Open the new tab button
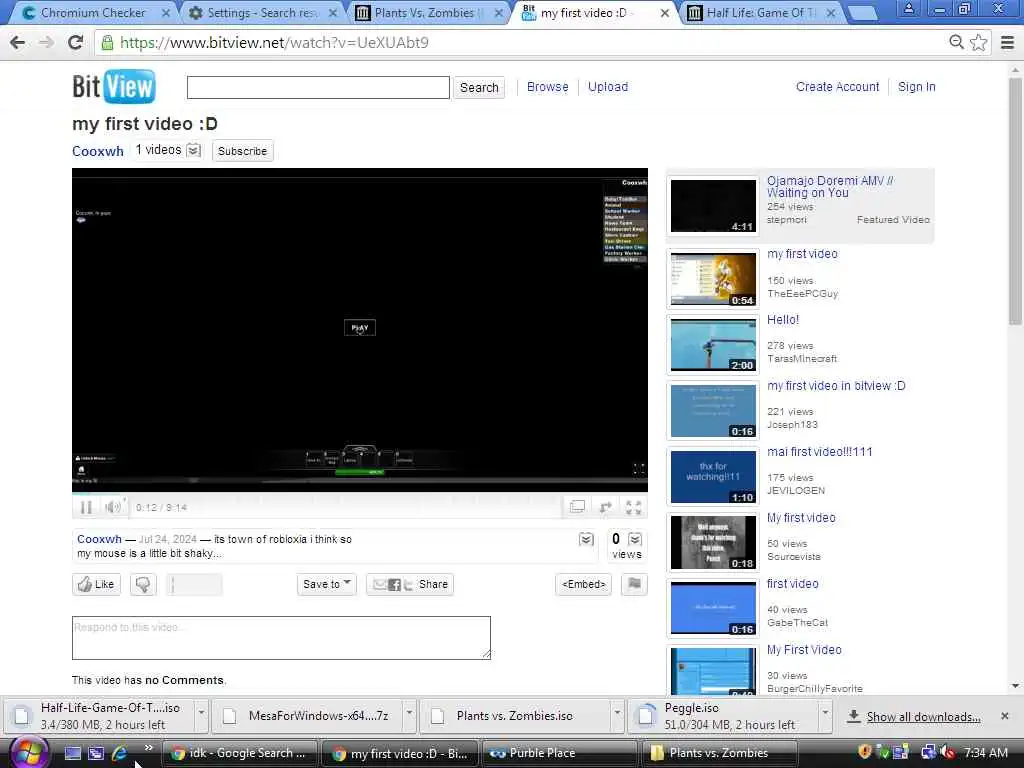1024x768 pixels. (x=861, y=12)
